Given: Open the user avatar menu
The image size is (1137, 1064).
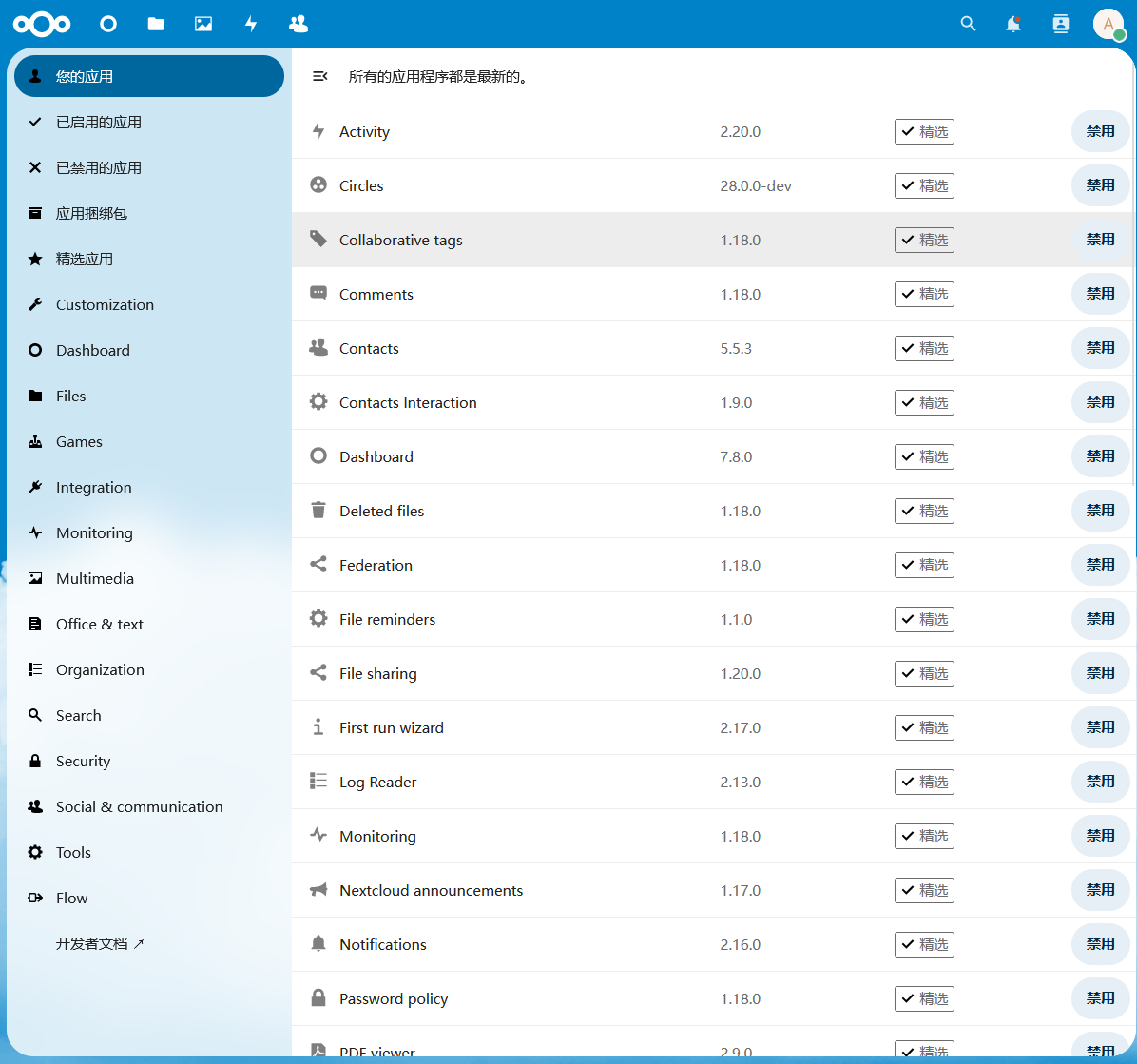Looking at the screenshot, I should tap(1108, 24).
